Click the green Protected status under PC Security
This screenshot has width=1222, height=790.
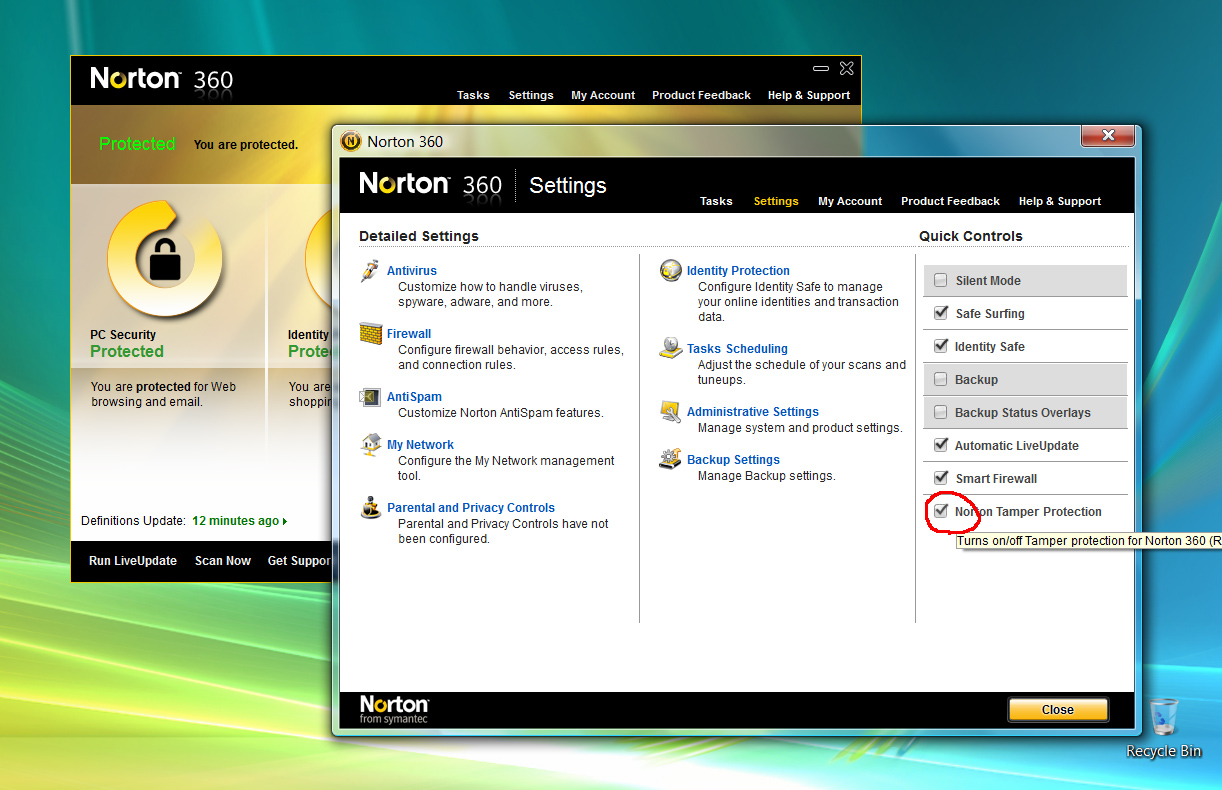coord(127,352)
